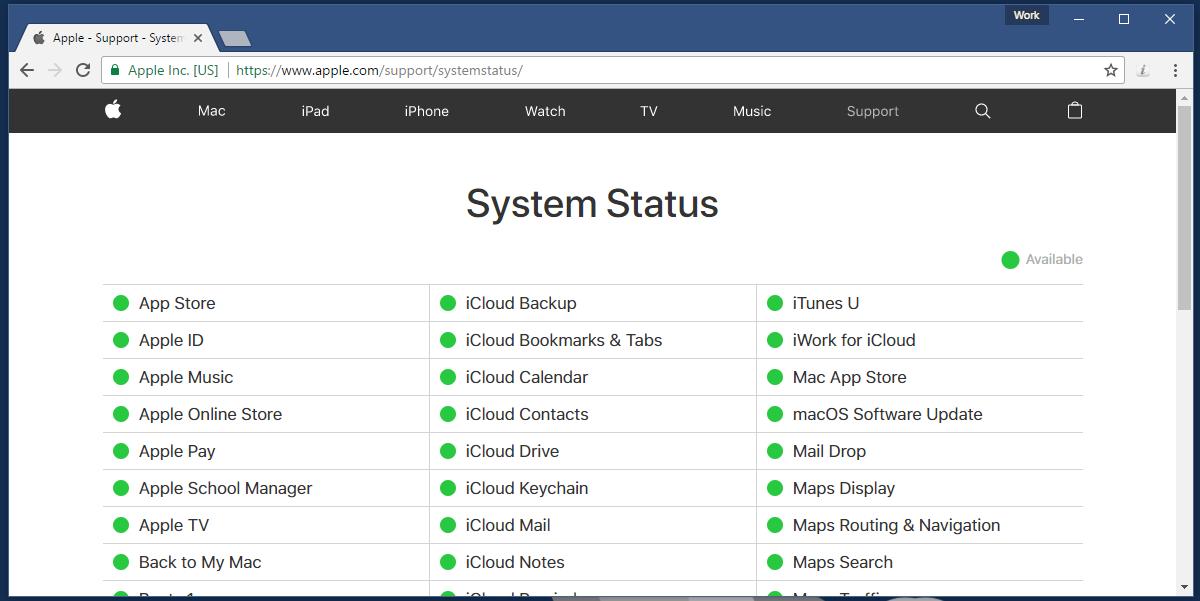Viewport: 1200px width, 601px height.
Task: Close the Apple Support tab
Action: click(198, 38)
